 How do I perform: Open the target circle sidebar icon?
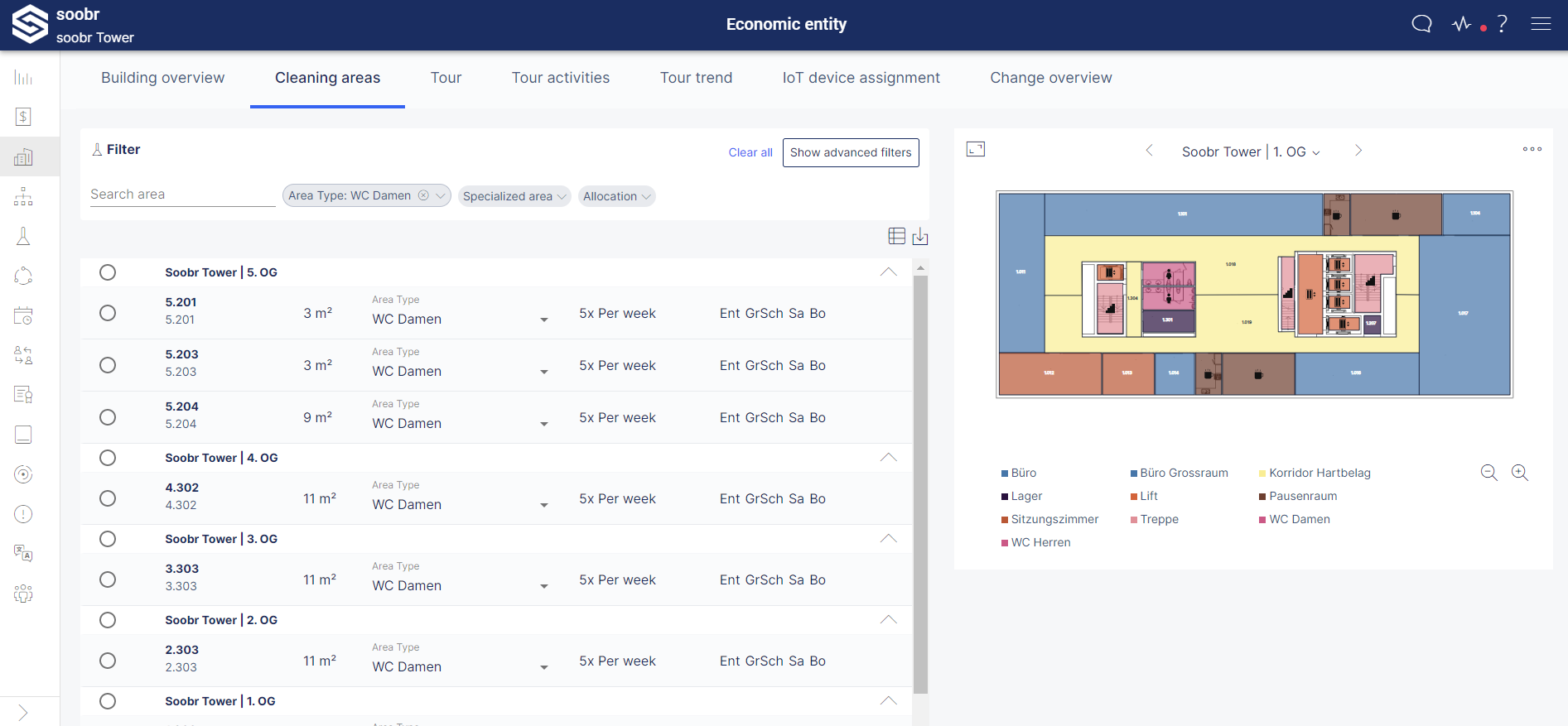click(x=23, y=474)
